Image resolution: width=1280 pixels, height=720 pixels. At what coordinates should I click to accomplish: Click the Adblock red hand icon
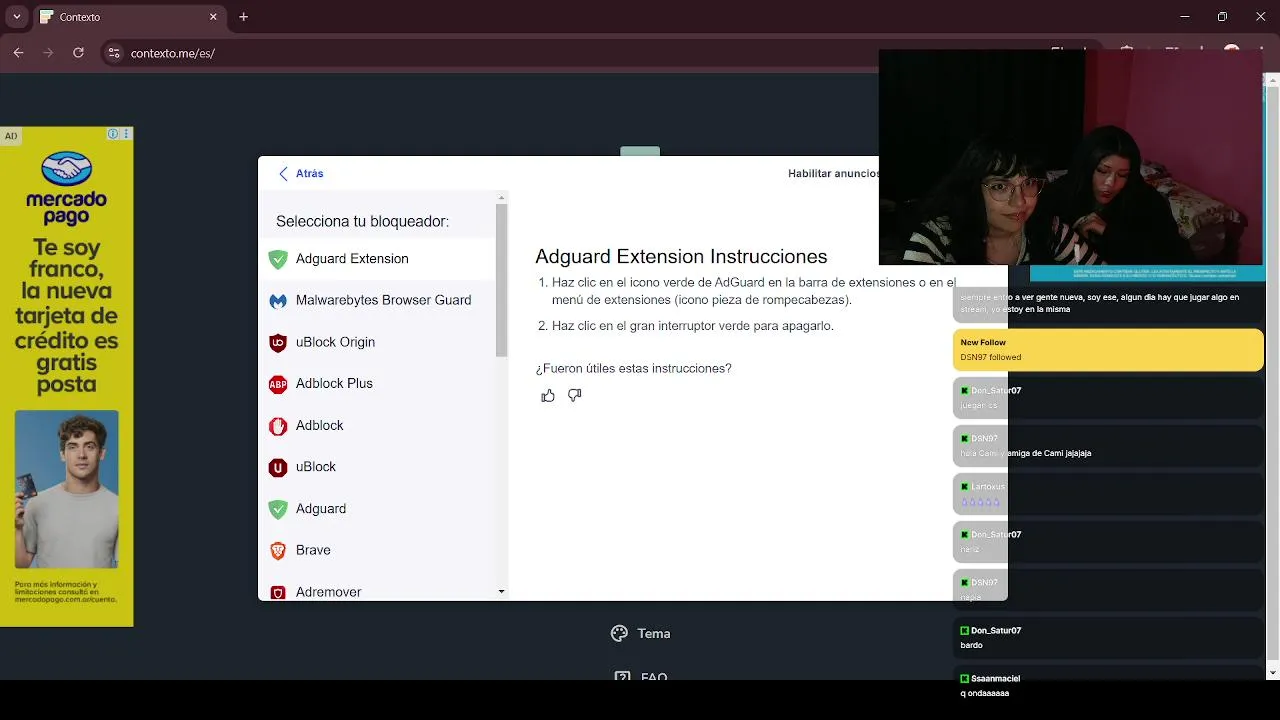[278, 425]
